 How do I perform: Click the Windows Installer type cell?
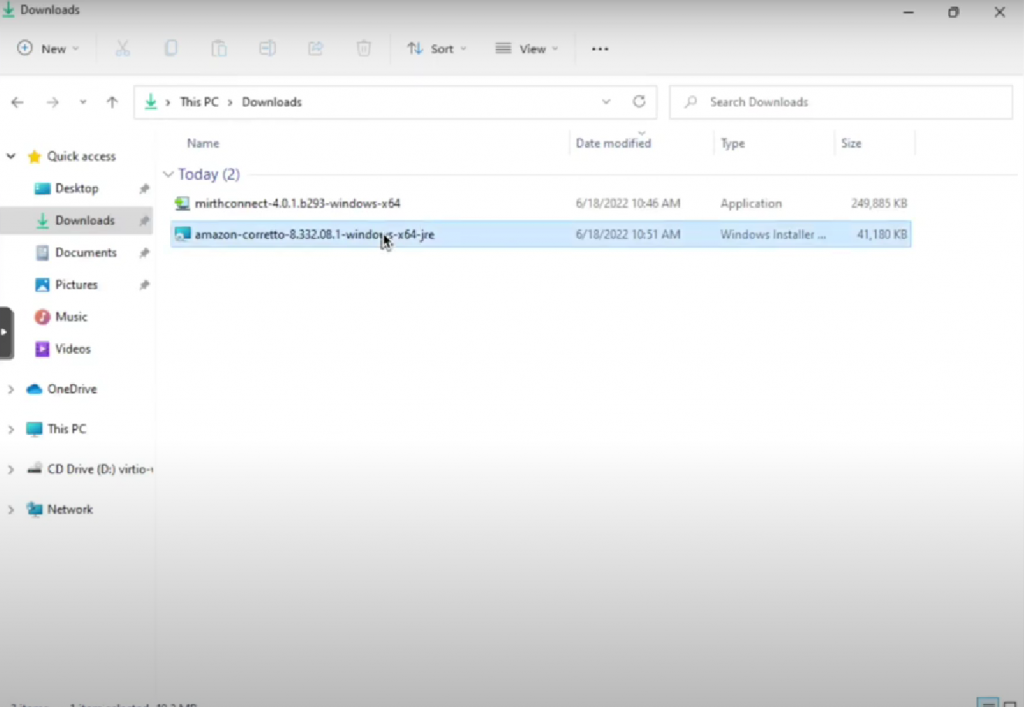773,234
